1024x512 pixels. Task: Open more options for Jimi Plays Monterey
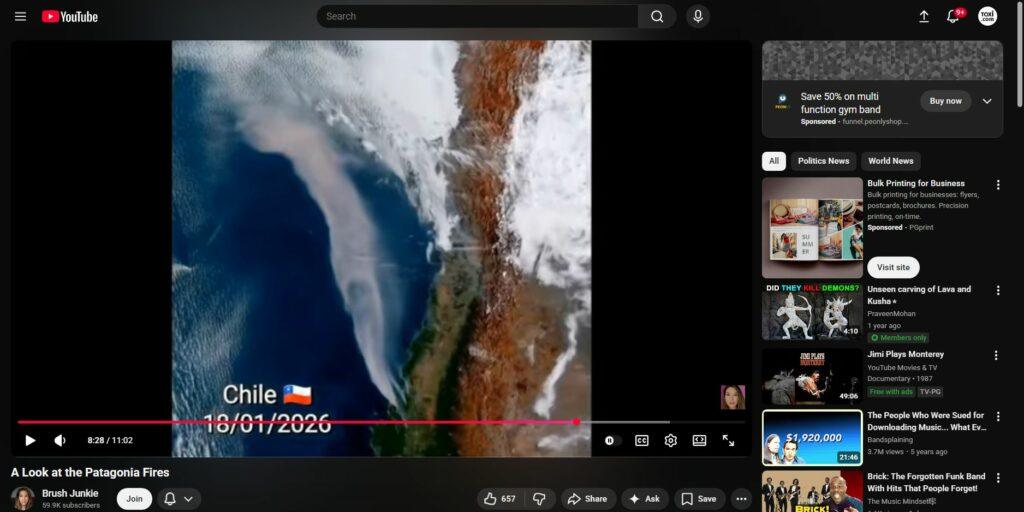tap(996, 355)
